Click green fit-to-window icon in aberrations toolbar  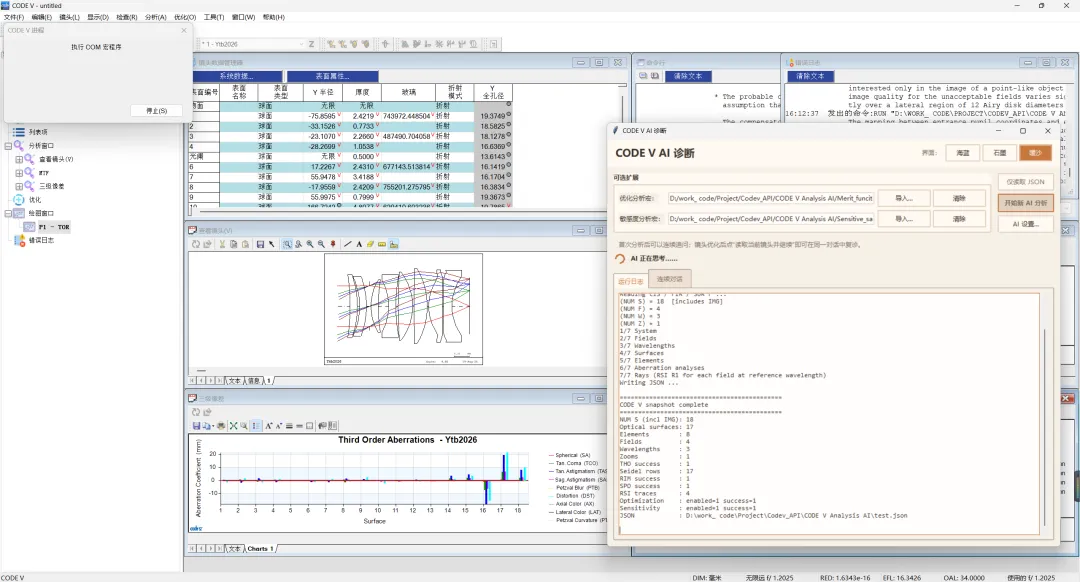coord(233,426)
